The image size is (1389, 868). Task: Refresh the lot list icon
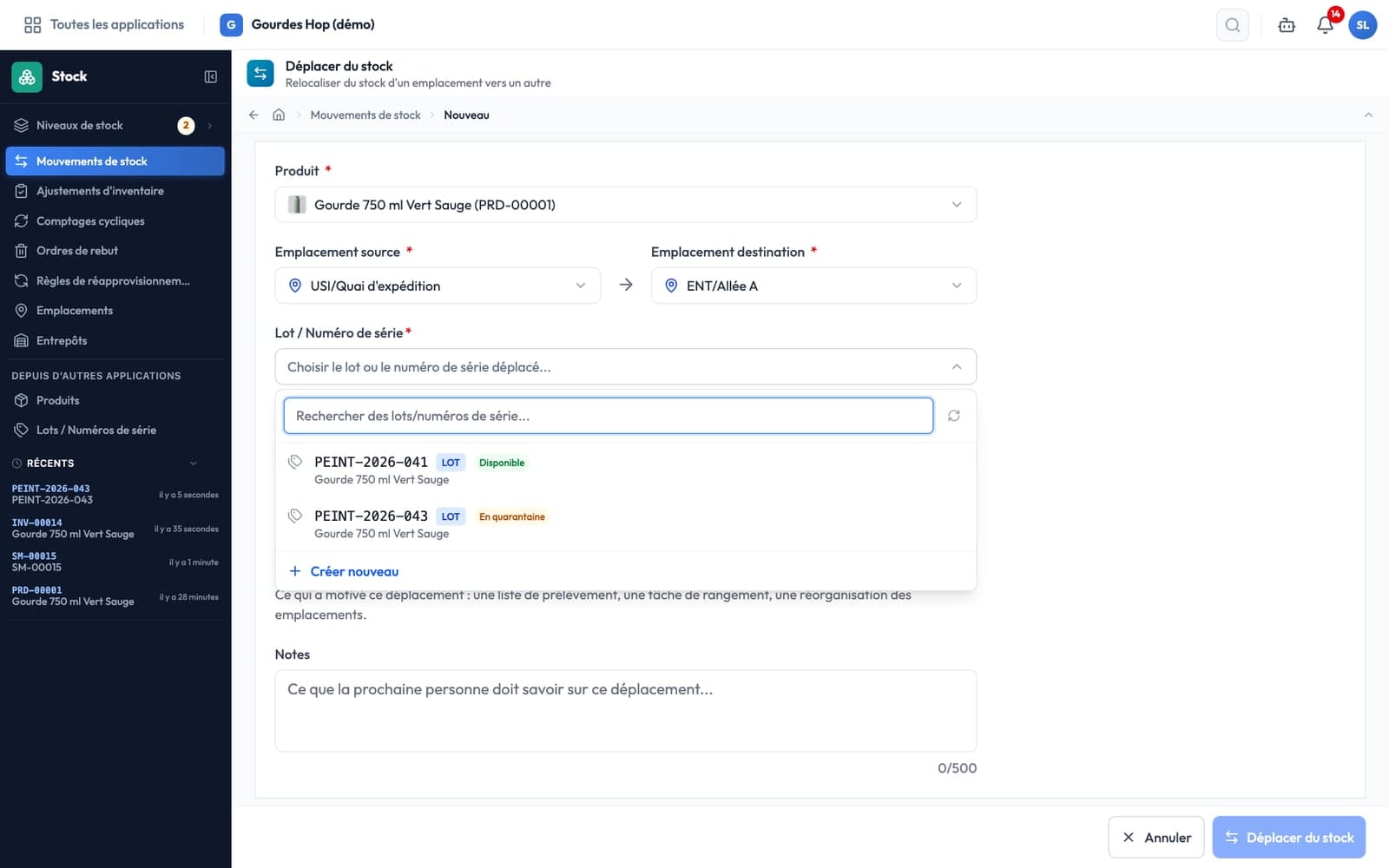[954, 416]
